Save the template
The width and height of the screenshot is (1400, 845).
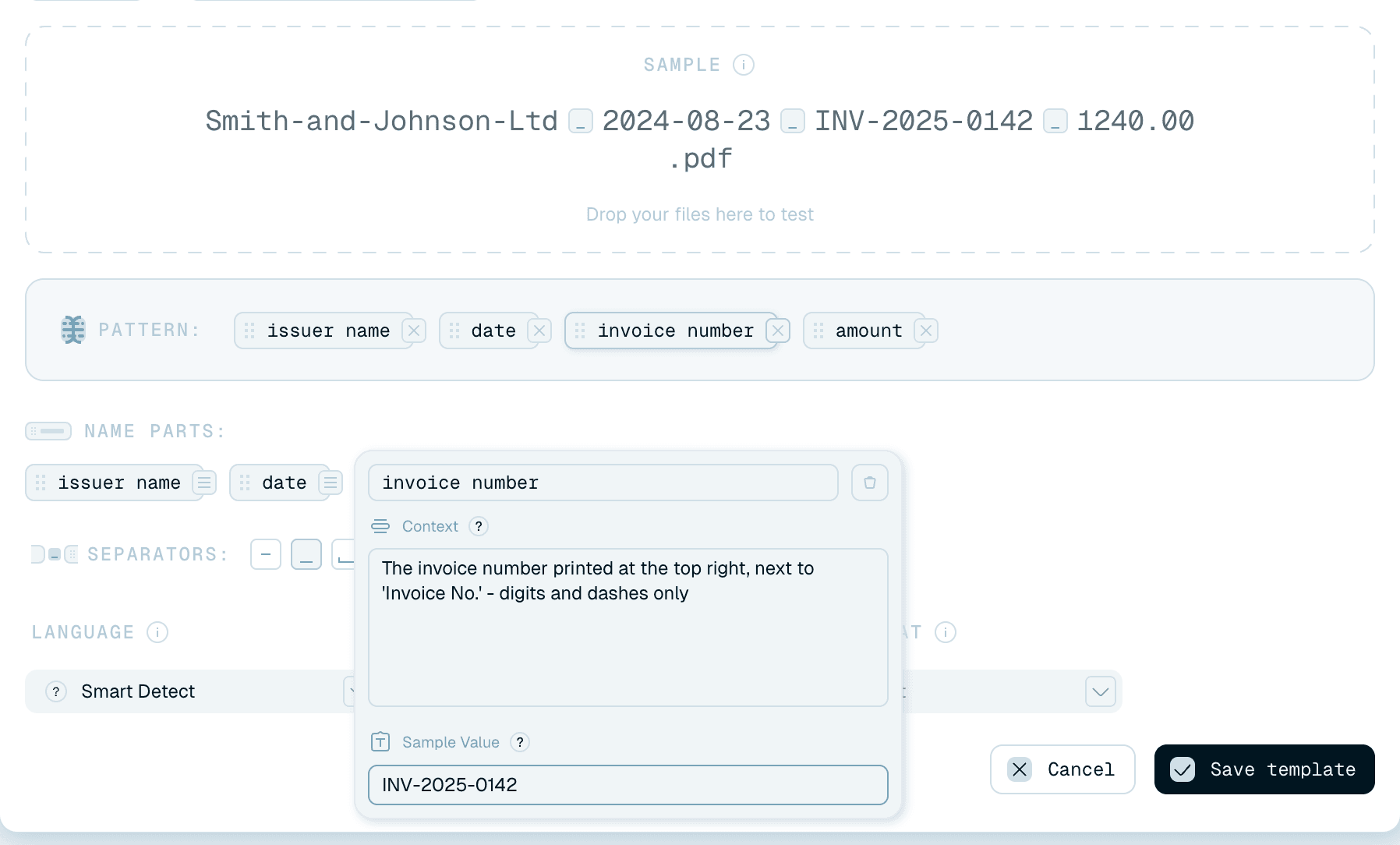[1264, 769]
